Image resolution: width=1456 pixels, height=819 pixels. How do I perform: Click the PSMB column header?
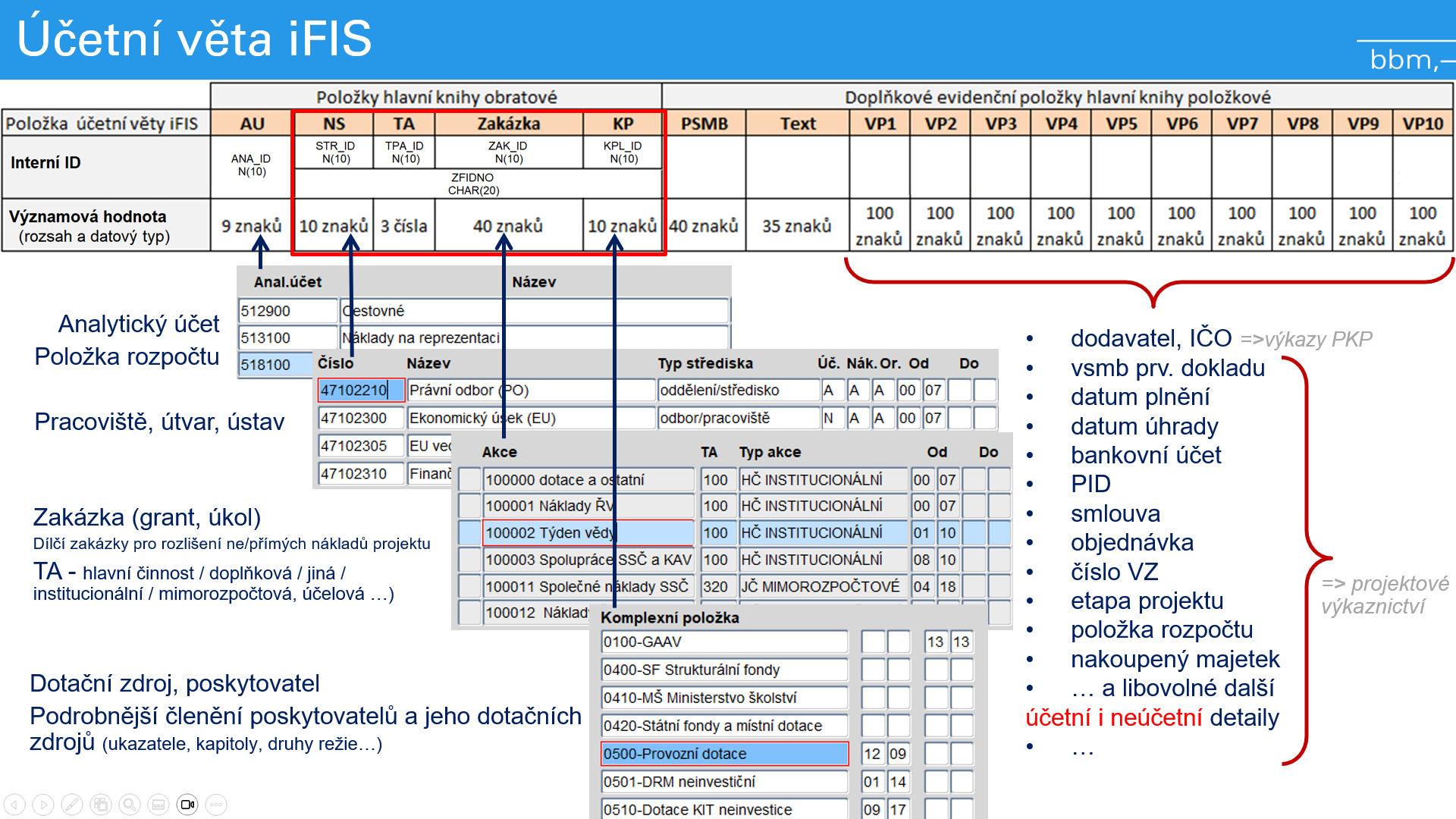pos(704,124)
